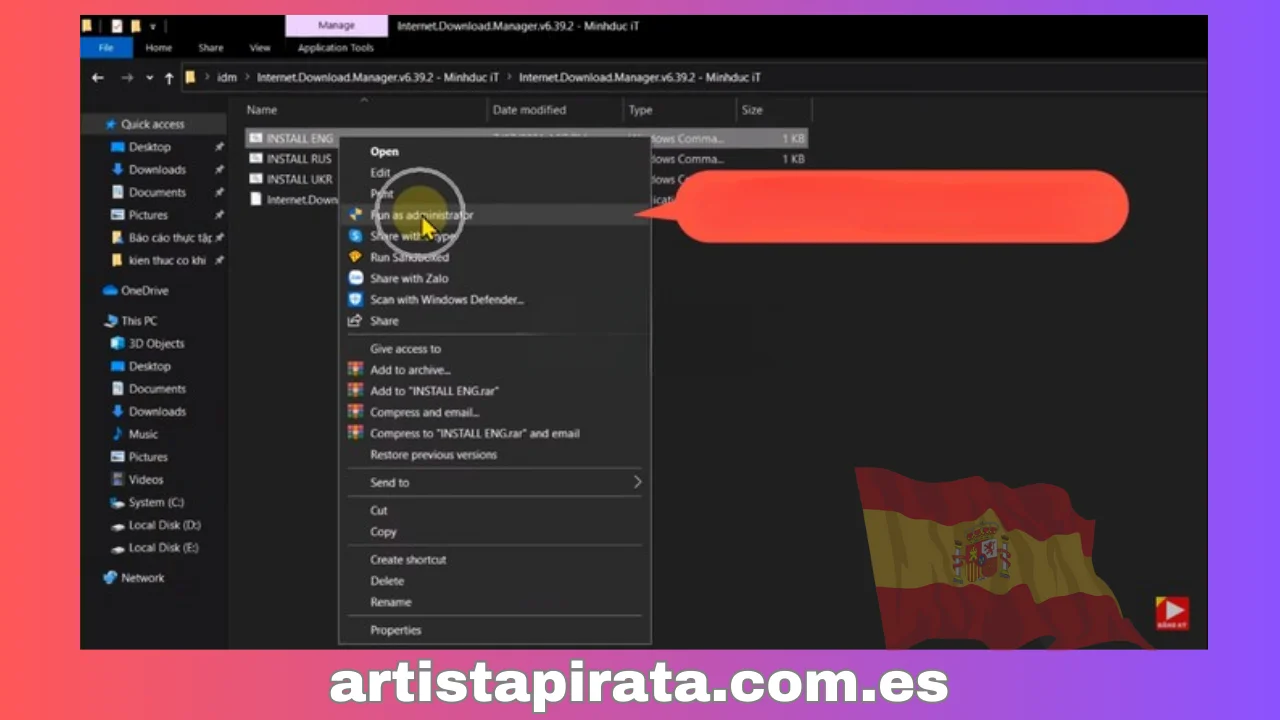Open the Application Tools tab
The width and height of the screenshot is (1280, 720).
click(336, 47)
